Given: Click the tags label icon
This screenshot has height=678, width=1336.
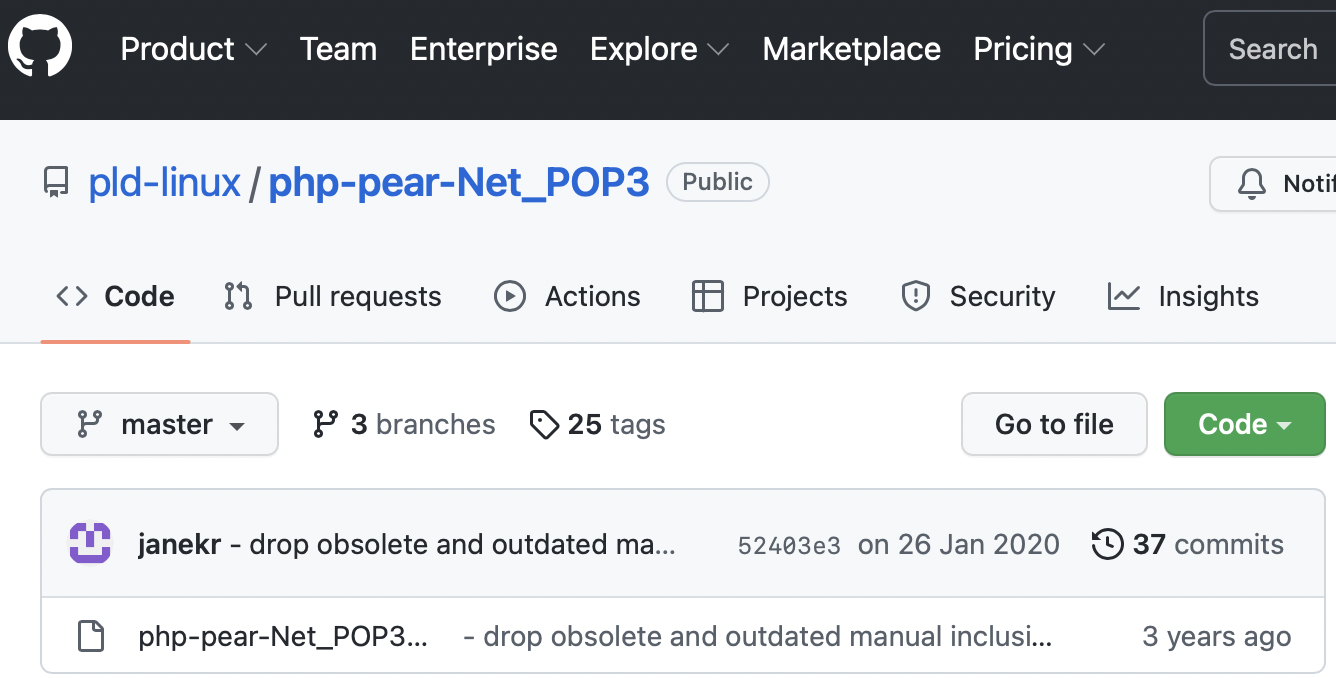Looking at the screenshot, I should (x=543, y=425).
